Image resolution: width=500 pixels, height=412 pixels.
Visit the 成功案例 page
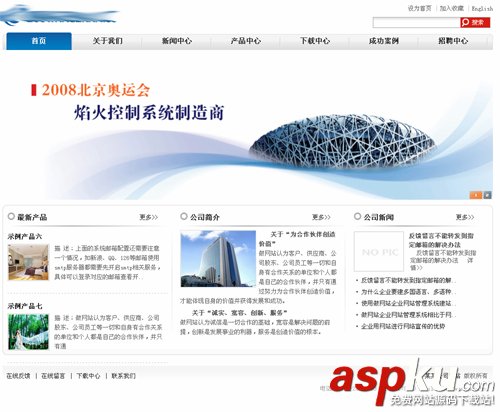click(384, 41)
